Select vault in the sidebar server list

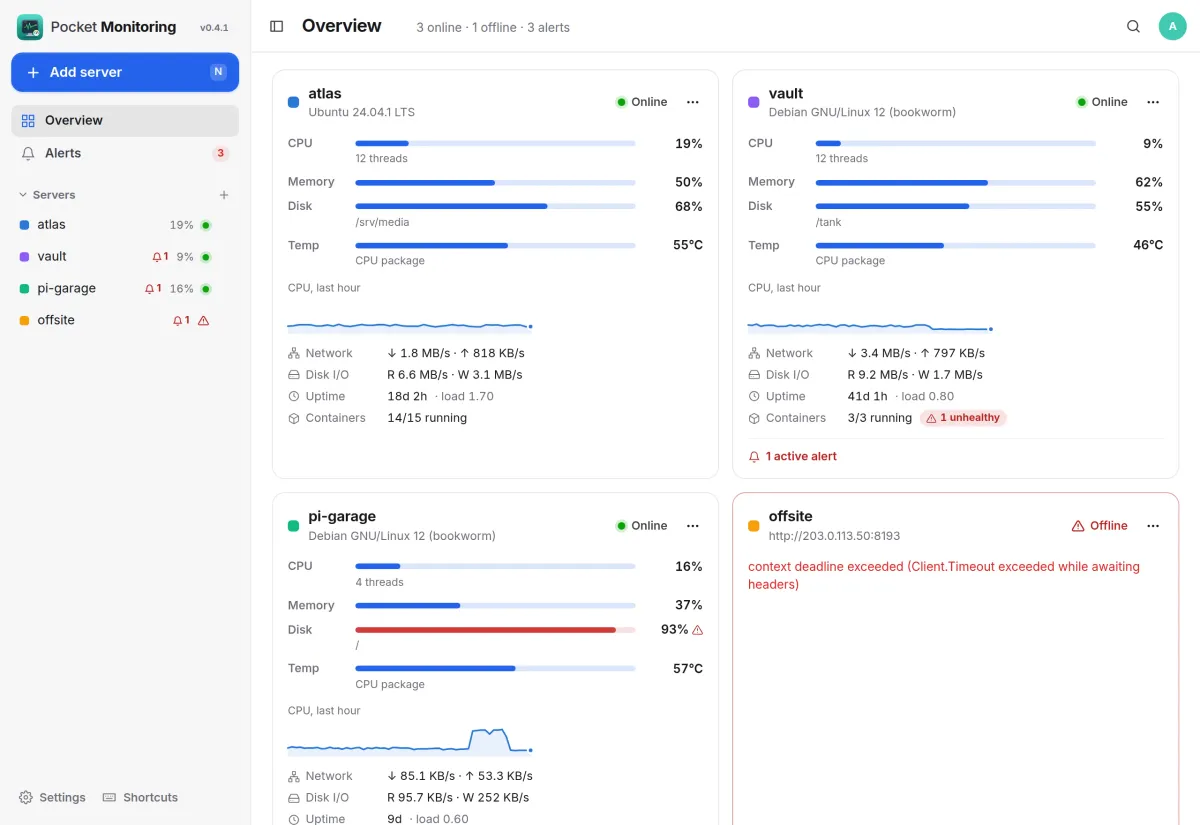(115, 257)
